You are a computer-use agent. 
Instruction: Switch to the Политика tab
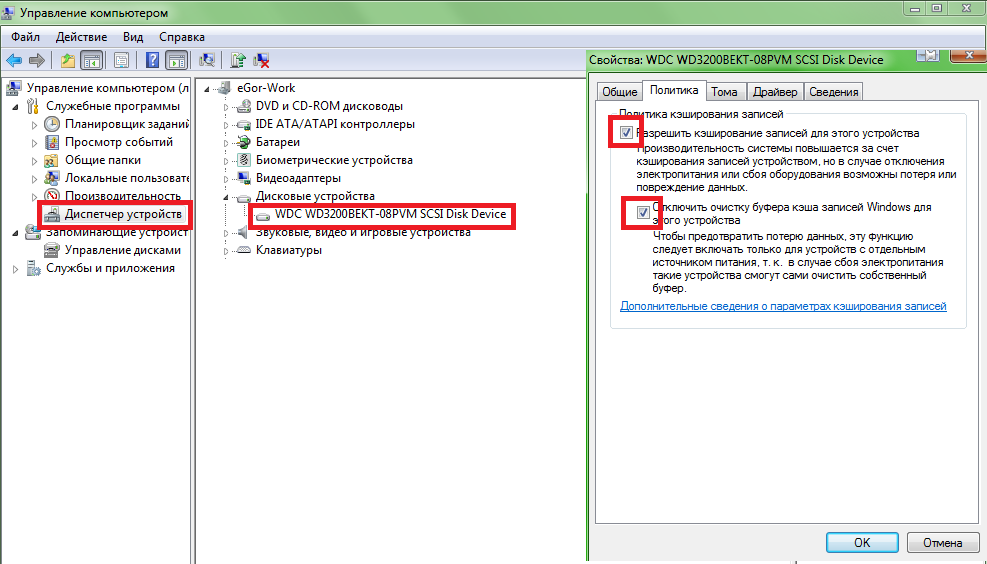(x=674, y=90)
